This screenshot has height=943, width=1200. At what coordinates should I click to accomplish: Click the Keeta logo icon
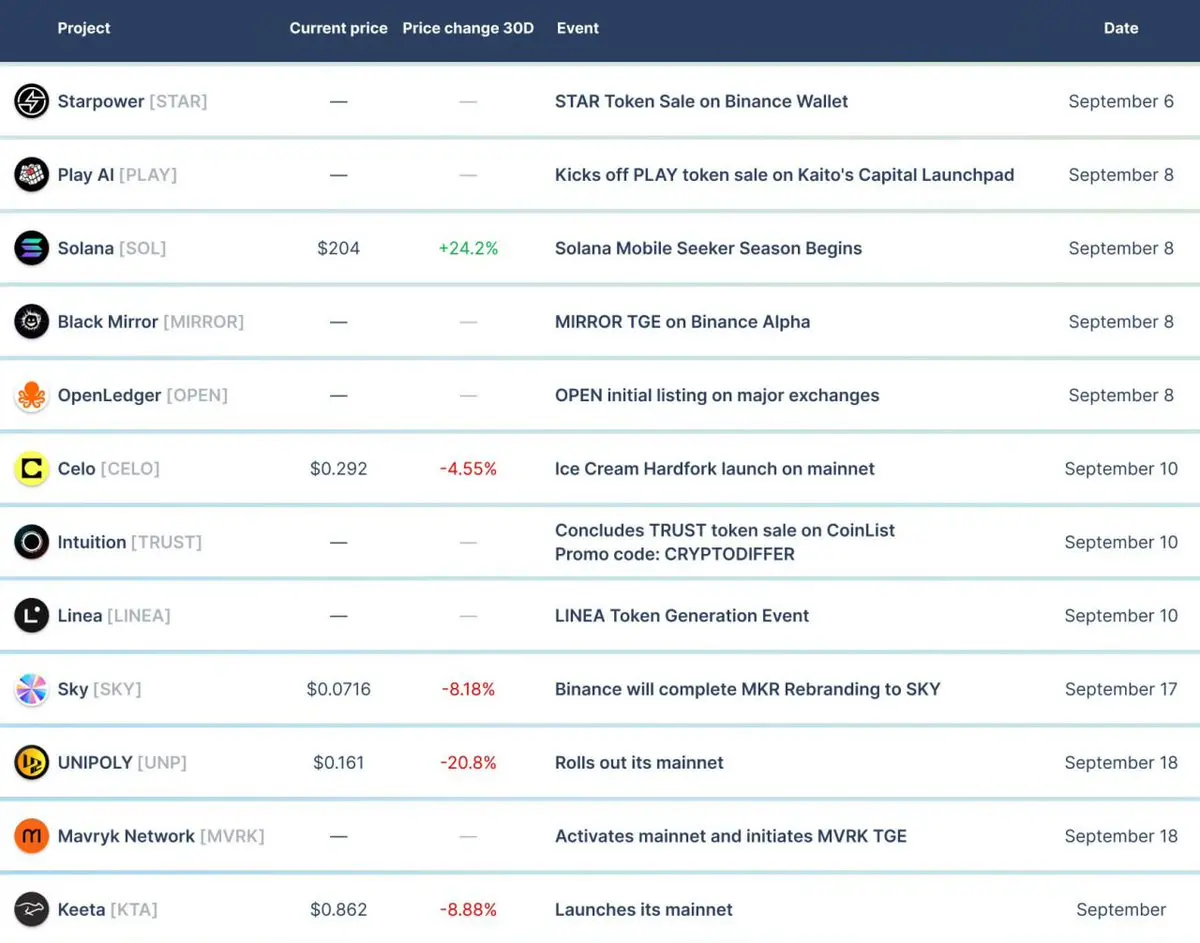tap(32, 910)
